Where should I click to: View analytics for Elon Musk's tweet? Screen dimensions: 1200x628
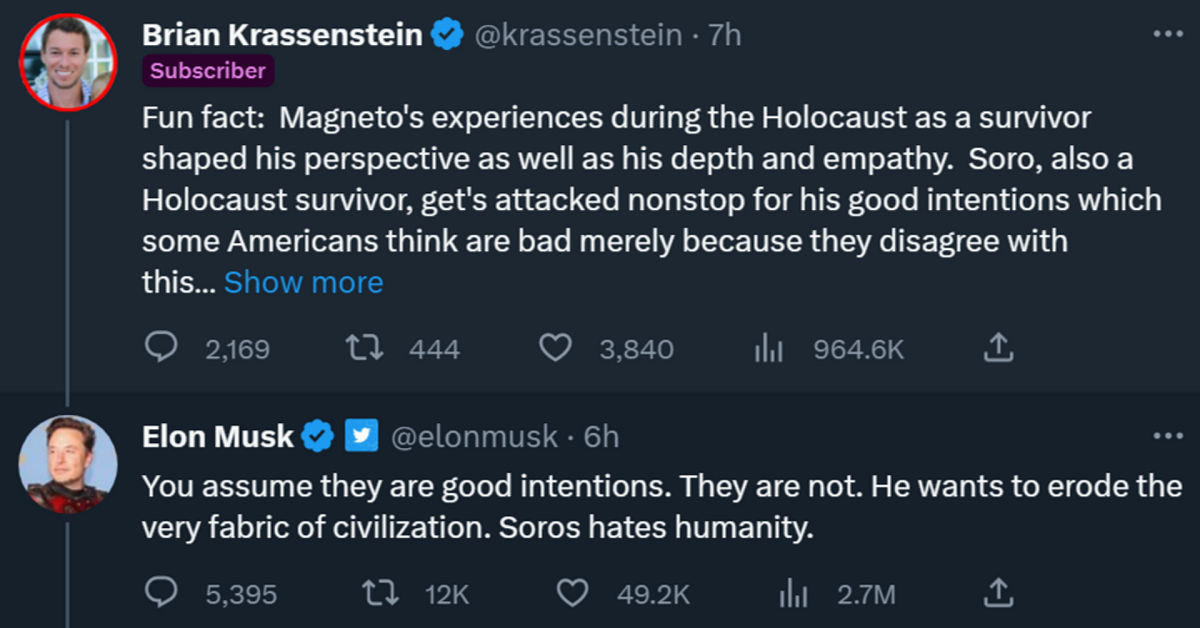tap(793, 594)
